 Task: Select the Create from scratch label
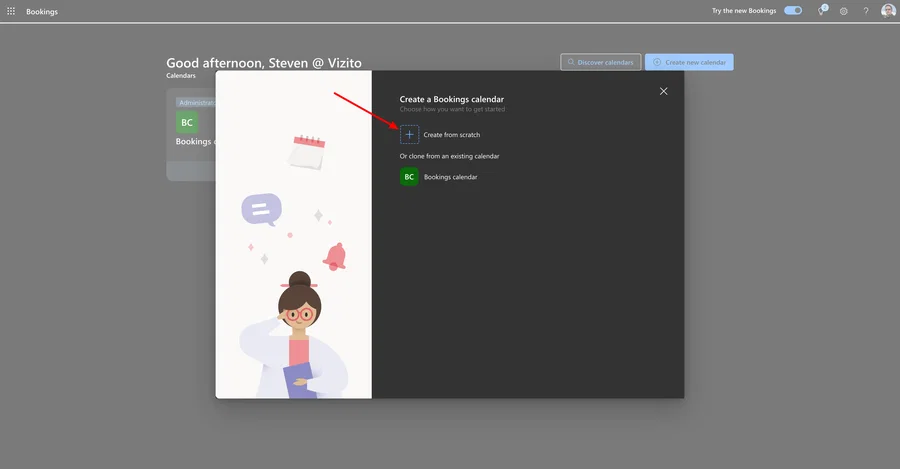[452, 135]
